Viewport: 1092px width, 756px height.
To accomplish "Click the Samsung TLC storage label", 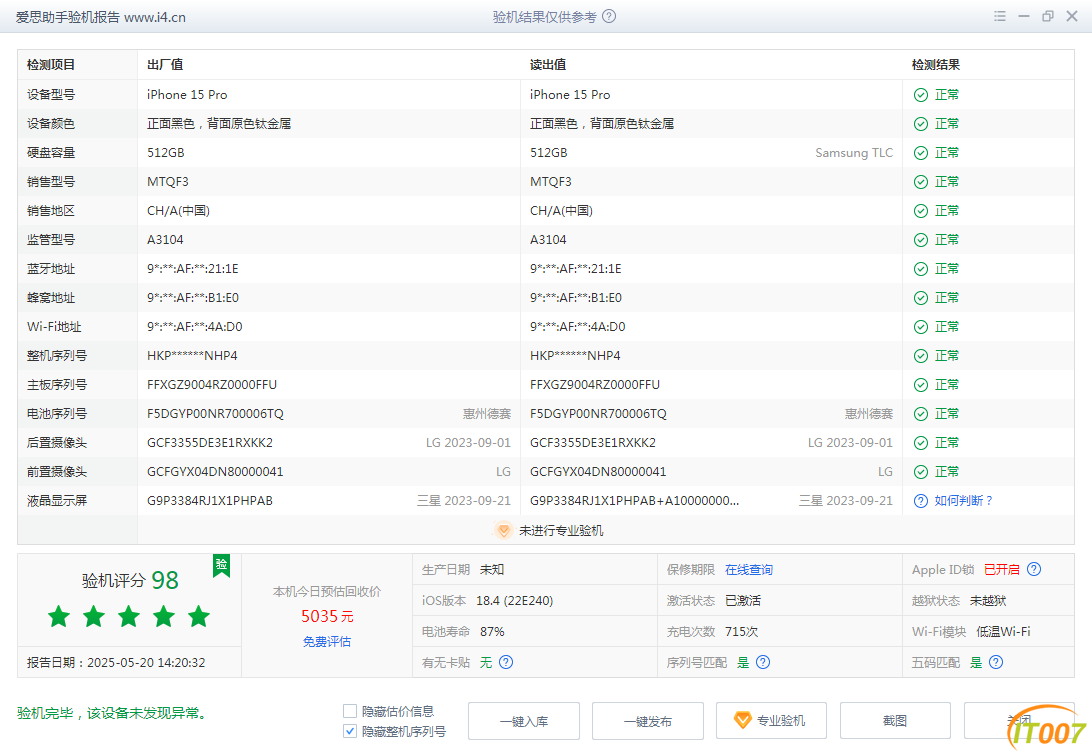I will coord(854,153).
